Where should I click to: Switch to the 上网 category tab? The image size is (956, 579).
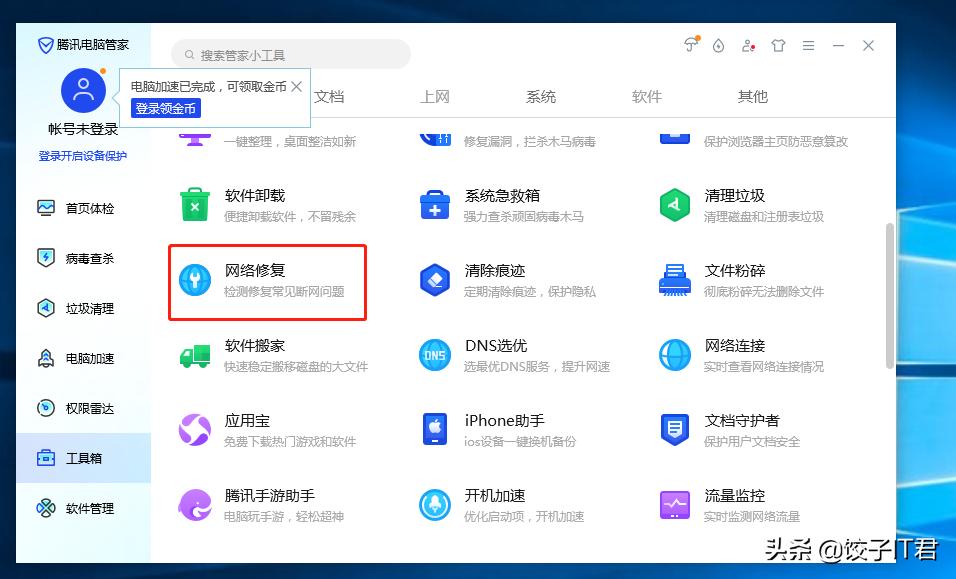[x=434, y=97]
